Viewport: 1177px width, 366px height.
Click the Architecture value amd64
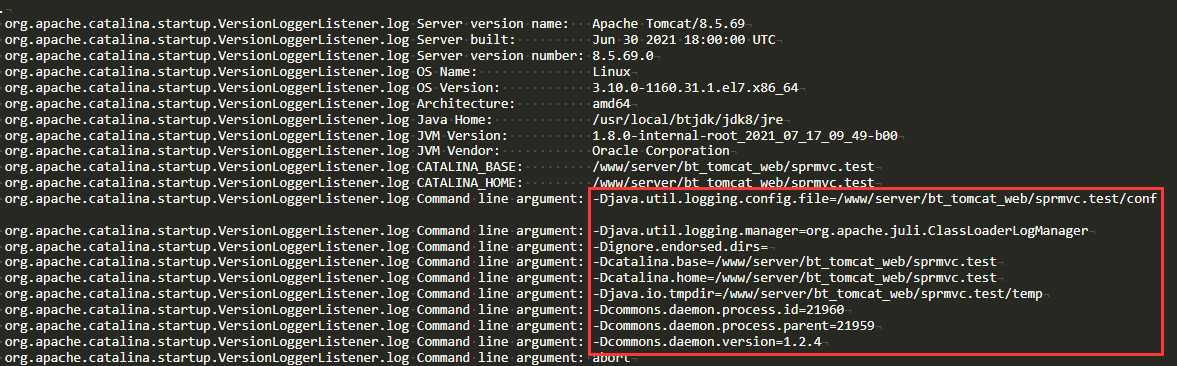(610, 104)
